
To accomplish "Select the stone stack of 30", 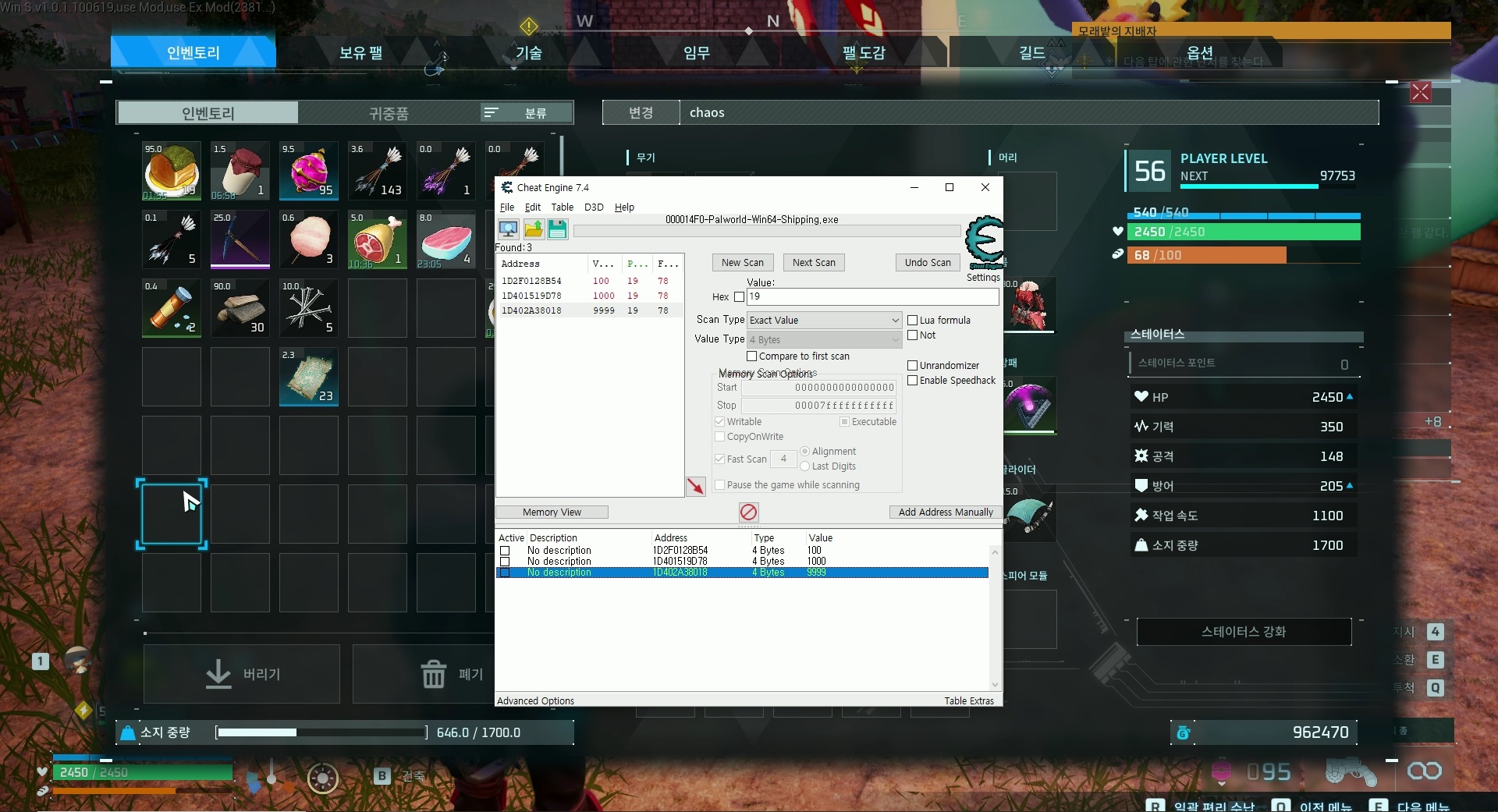I will [240, 308].
